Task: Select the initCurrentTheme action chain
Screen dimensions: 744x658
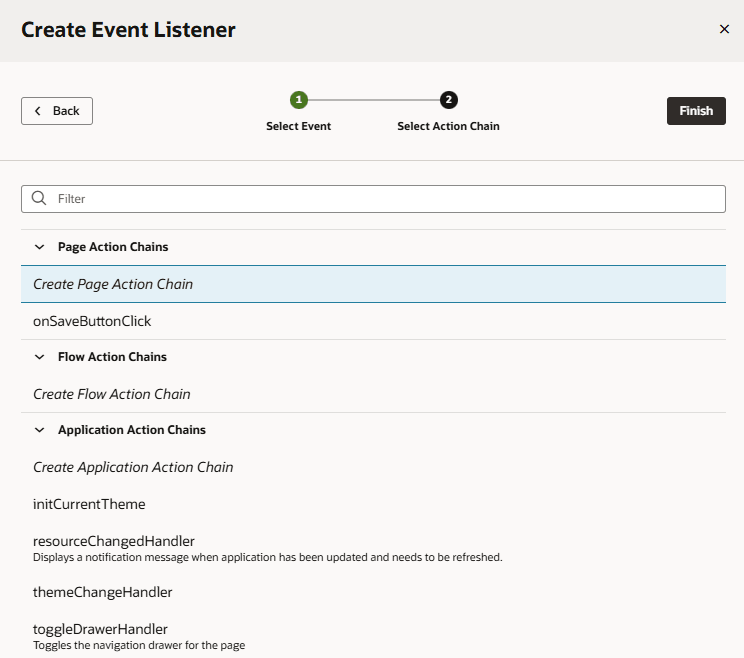Action: click(x=373, y=504)
